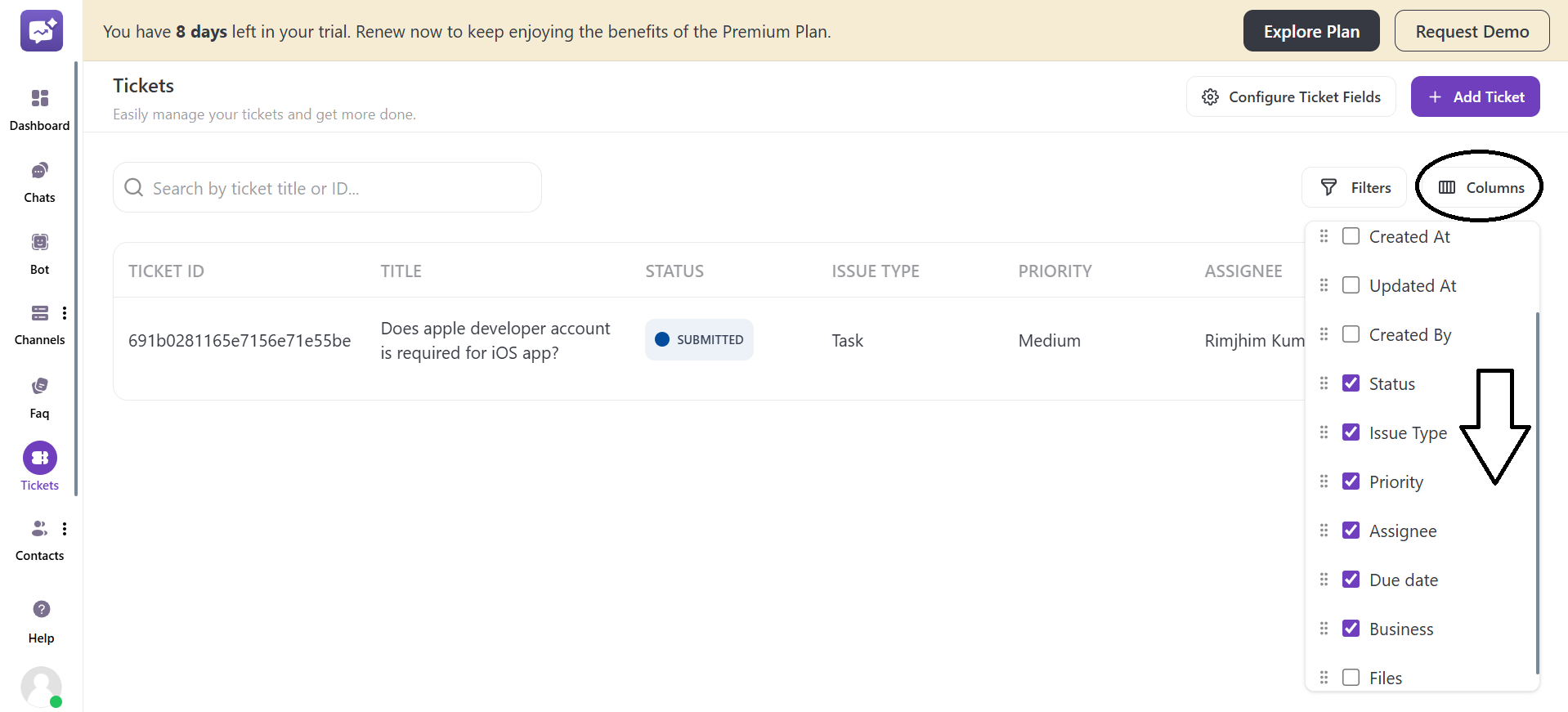Image resolution: width=1568 pixels, height=712 pixels.
Task: Open the Faq sidebar icon
Action: tap(39, 387)
